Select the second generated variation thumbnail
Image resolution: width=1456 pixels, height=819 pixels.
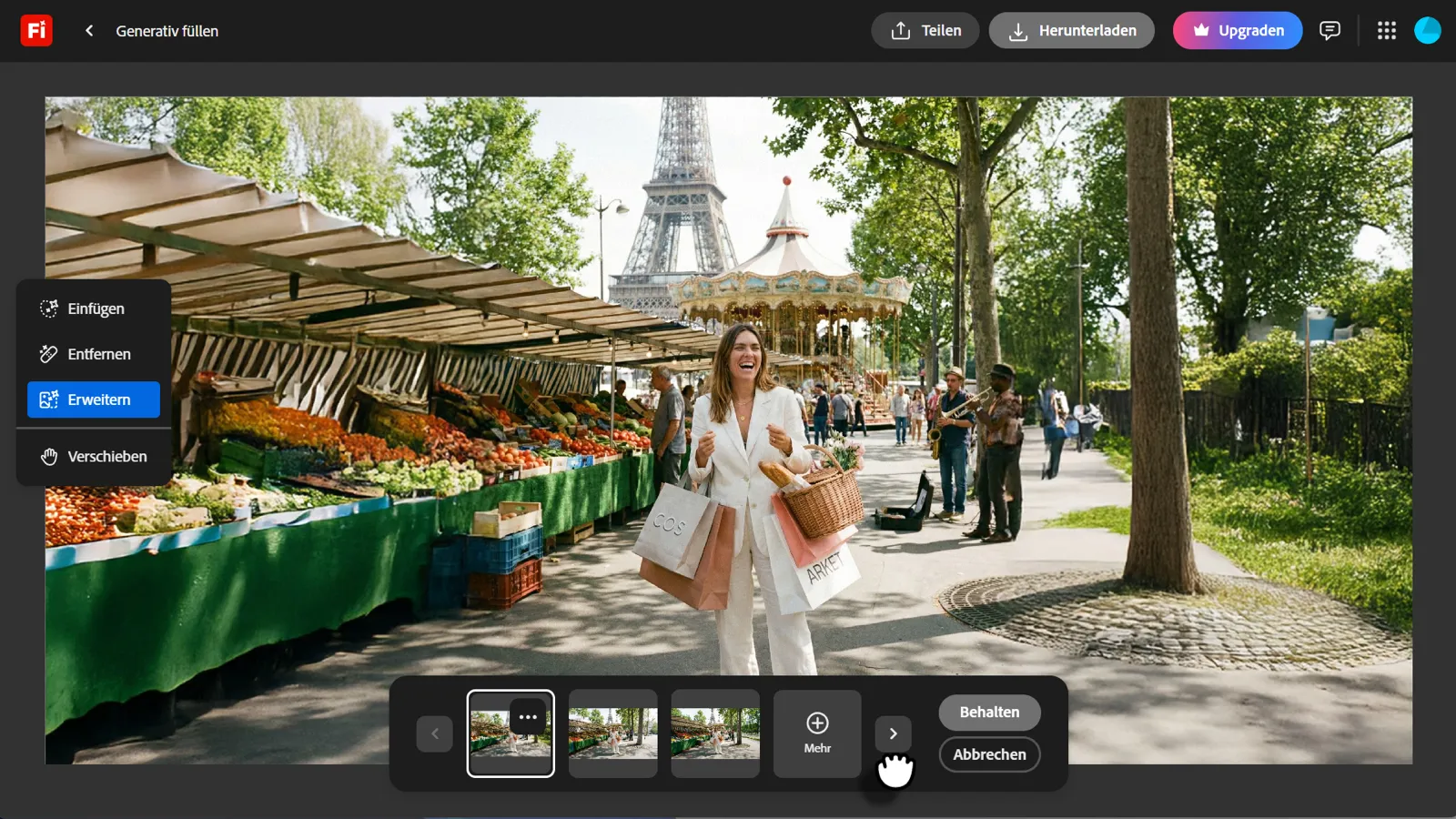pyautogui.click(x=612, y=733)
